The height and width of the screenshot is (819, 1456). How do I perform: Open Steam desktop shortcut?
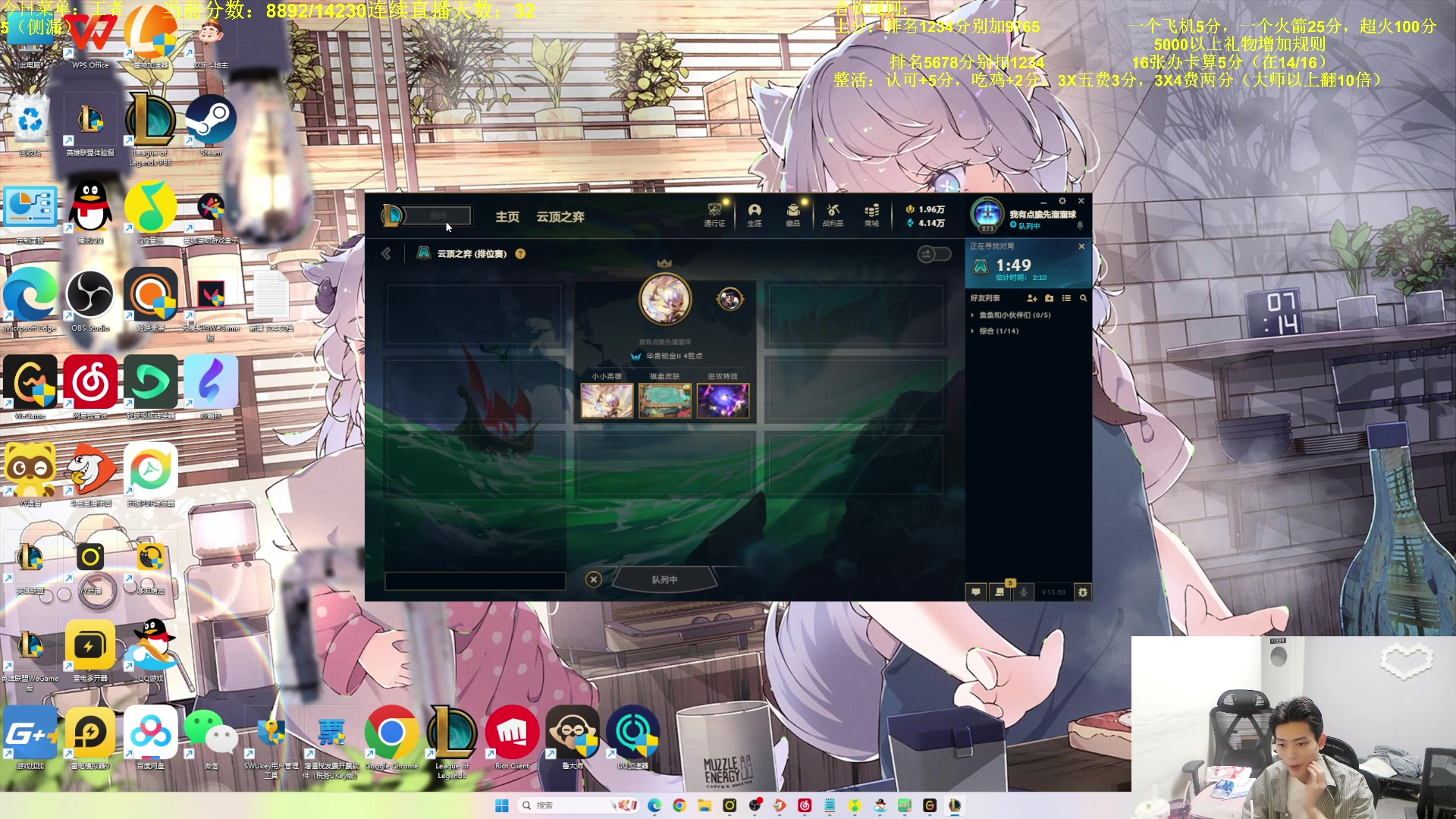pyautogui.click(x=211, y=126)
